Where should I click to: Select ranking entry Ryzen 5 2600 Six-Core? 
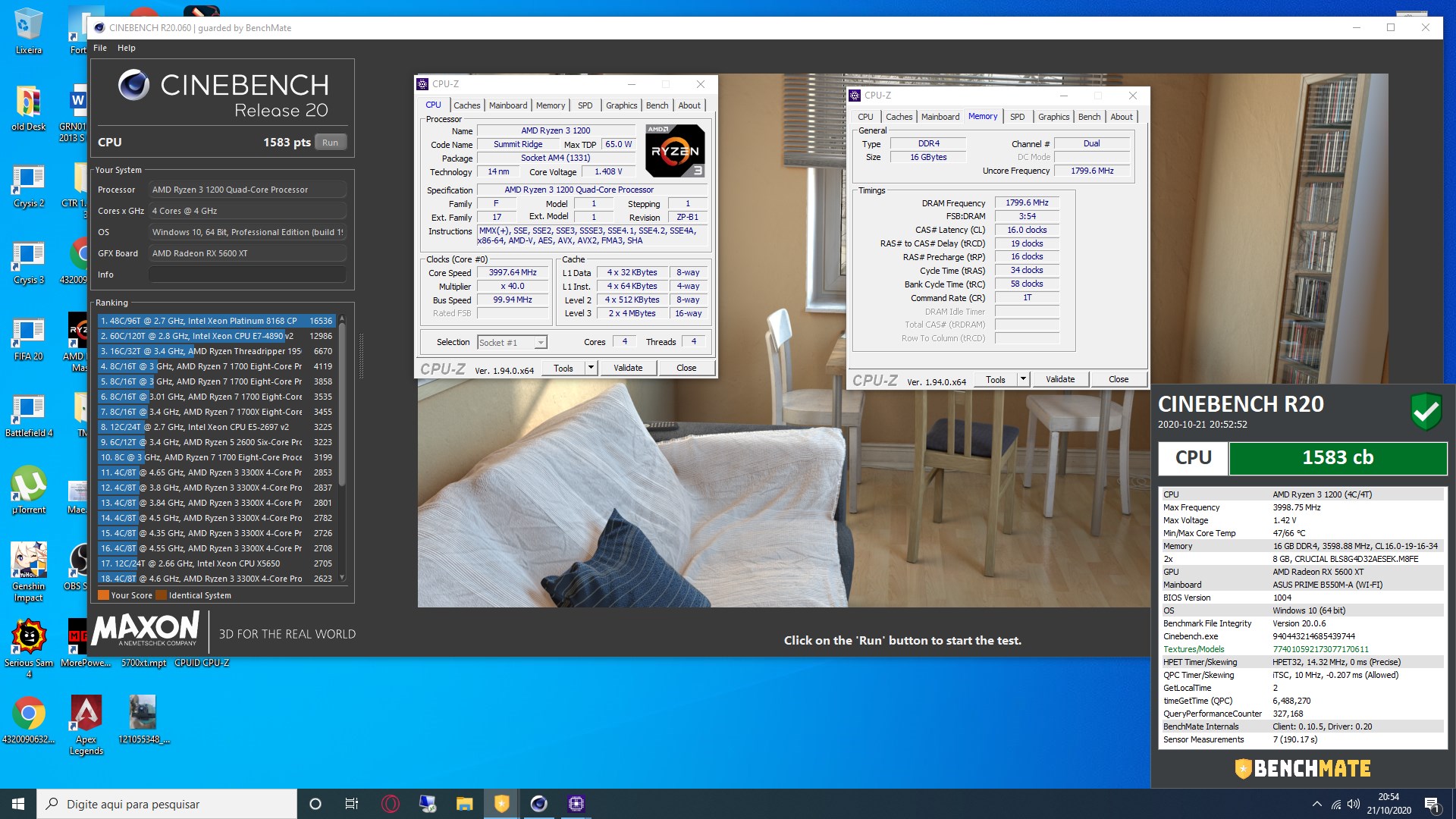(x=217, y=442)
